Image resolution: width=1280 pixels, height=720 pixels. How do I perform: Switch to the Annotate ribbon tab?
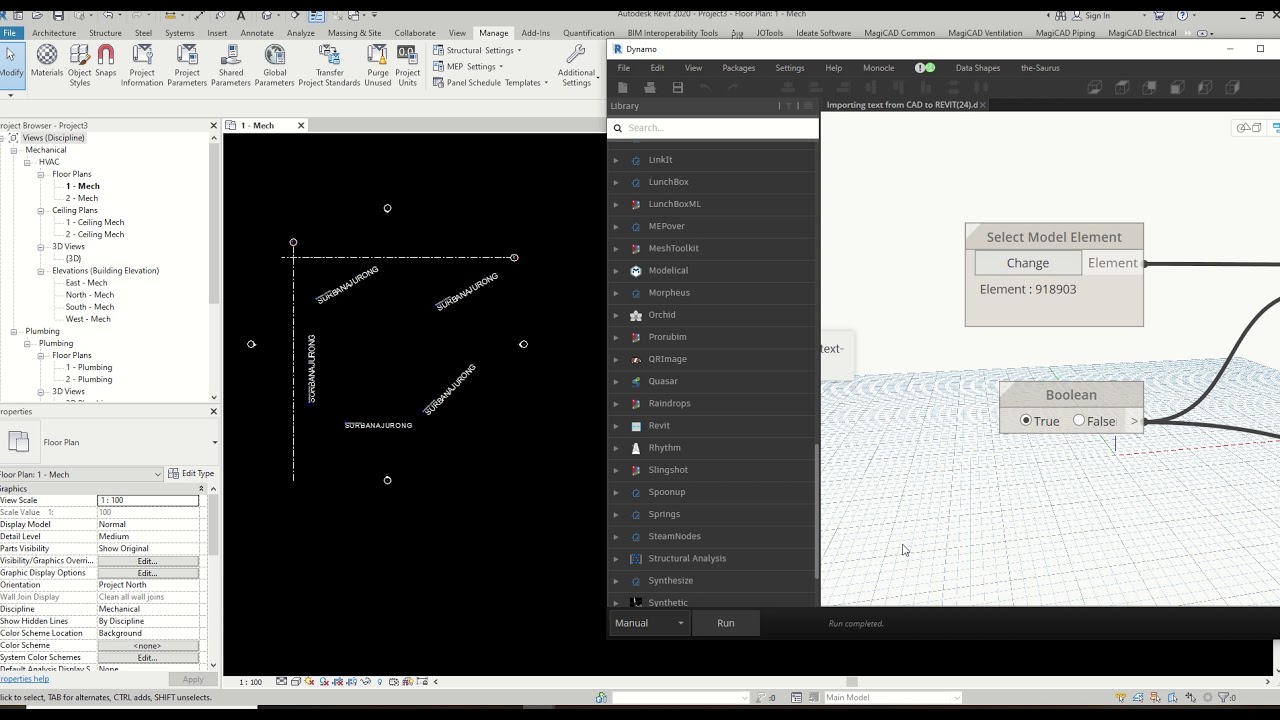click(257, 33)
